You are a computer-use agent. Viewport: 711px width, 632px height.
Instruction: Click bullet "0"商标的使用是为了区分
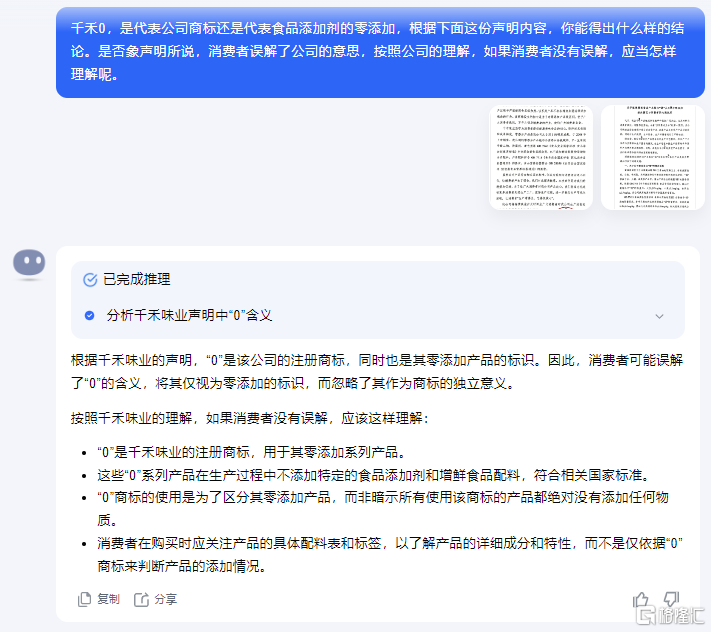pos(383,509)
